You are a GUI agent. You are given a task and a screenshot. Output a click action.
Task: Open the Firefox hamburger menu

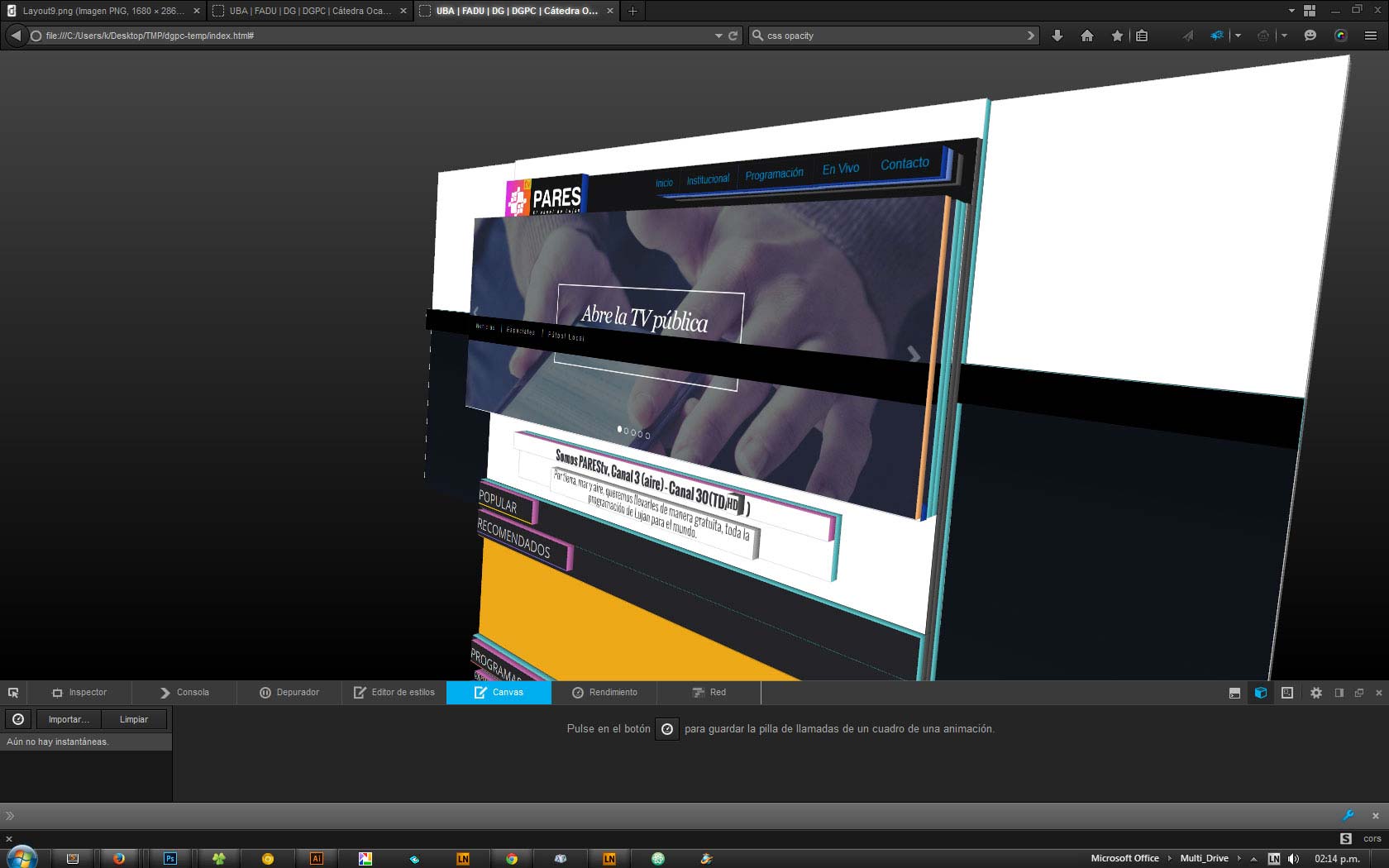click(1370, 36)
